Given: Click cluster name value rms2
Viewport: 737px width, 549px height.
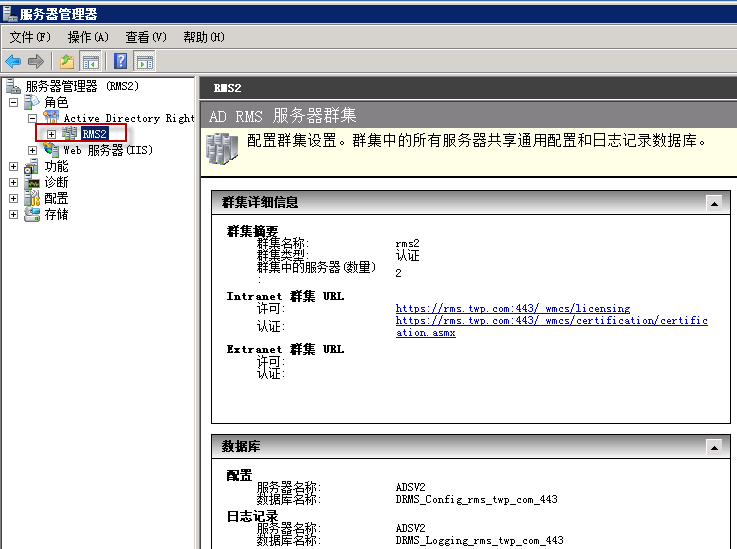Looking at the screenshot, I should point(407,243).
